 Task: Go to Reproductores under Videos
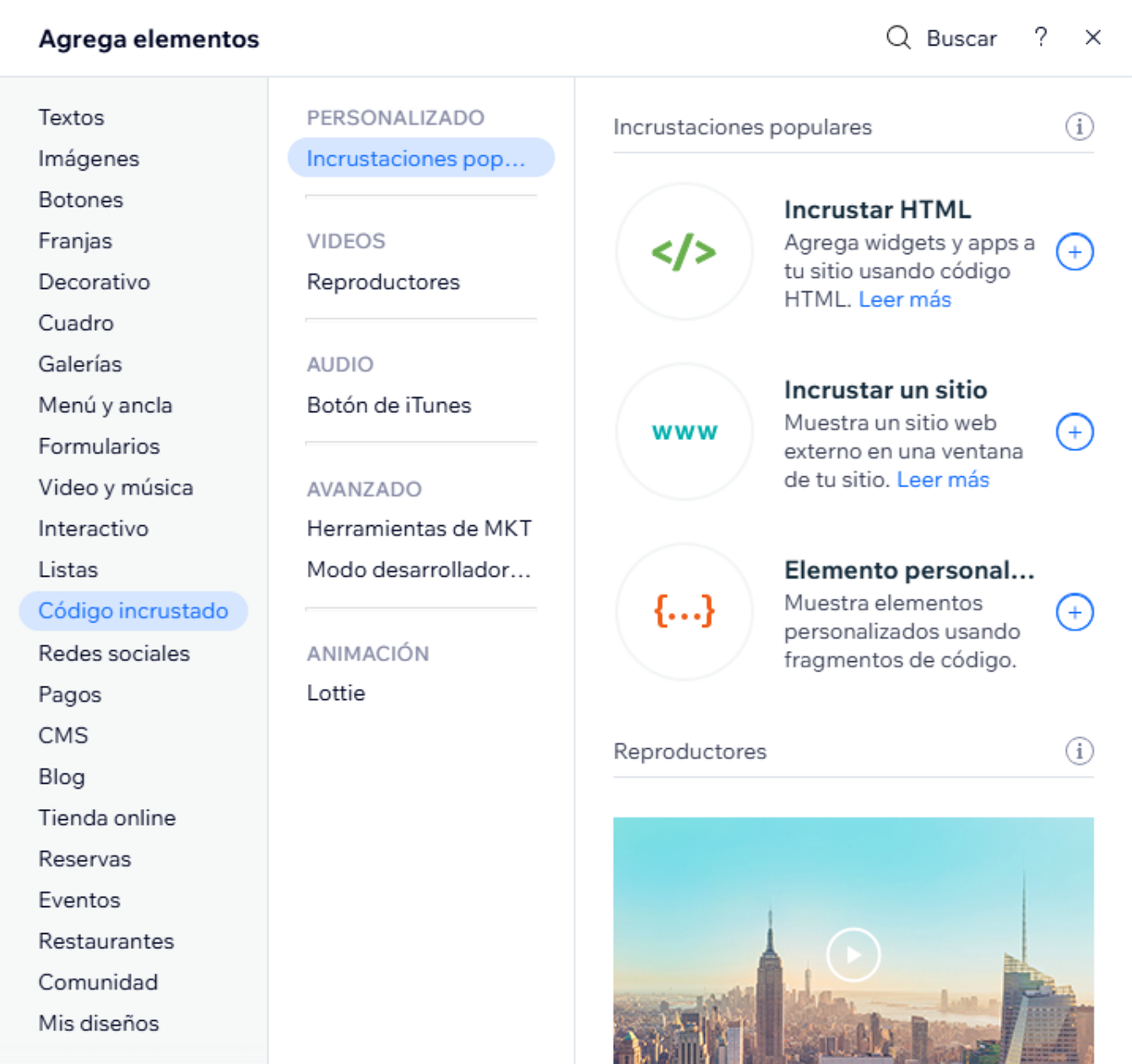pos(383,282)
